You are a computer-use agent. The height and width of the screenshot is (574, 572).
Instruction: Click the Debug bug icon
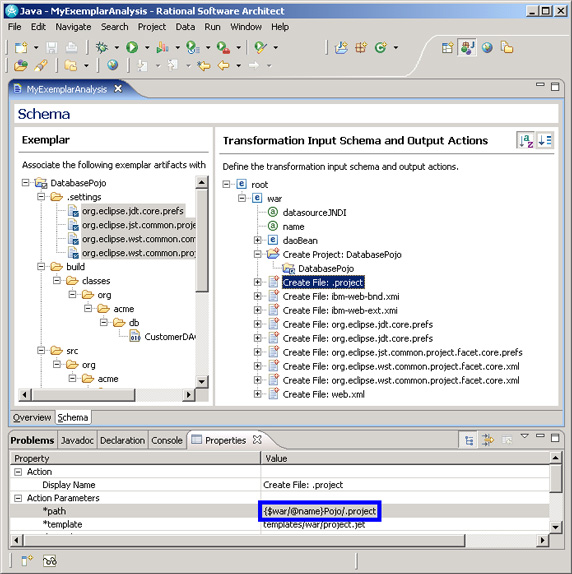102,47
